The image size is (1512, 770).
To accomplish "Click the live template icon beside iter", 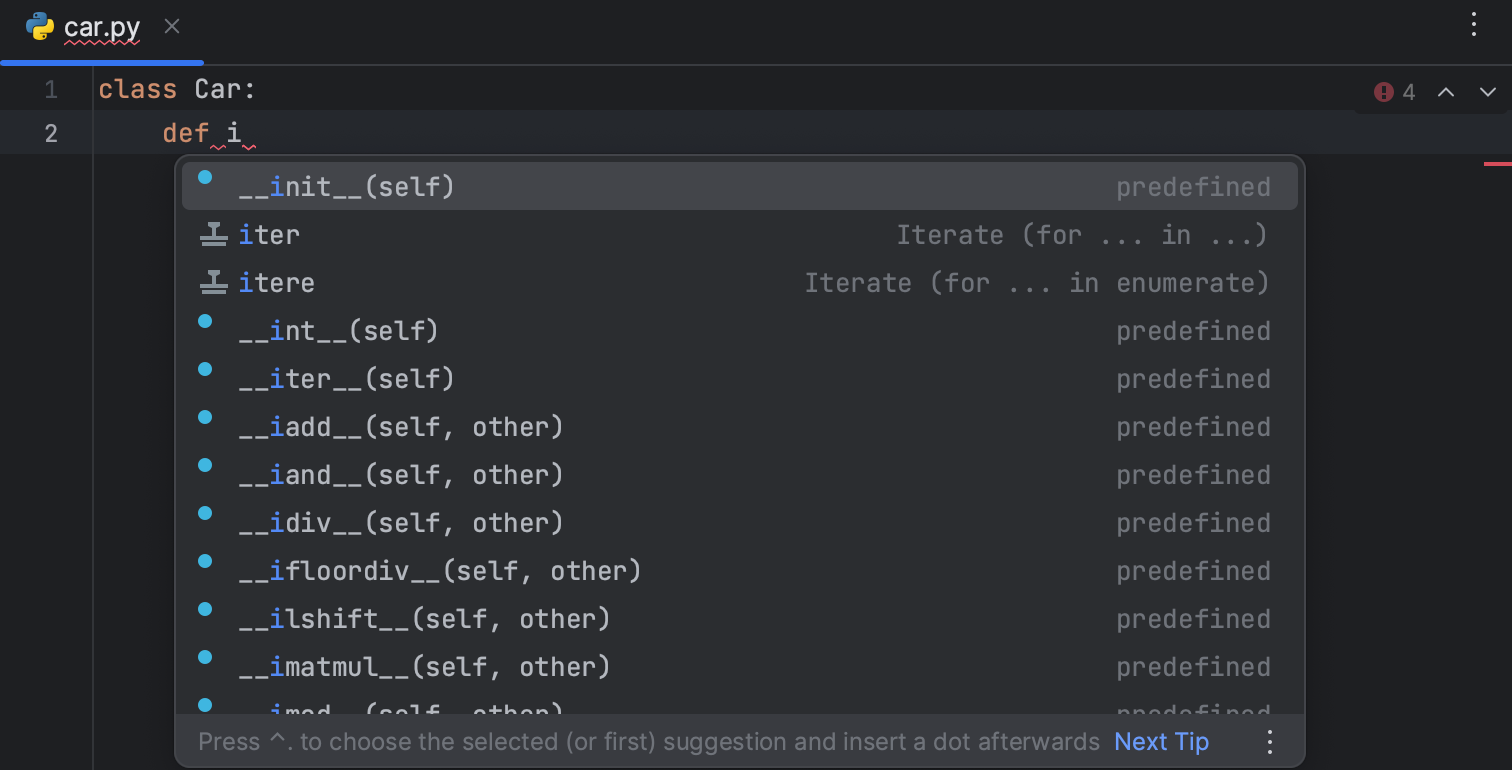I will [x=213, y=234].
